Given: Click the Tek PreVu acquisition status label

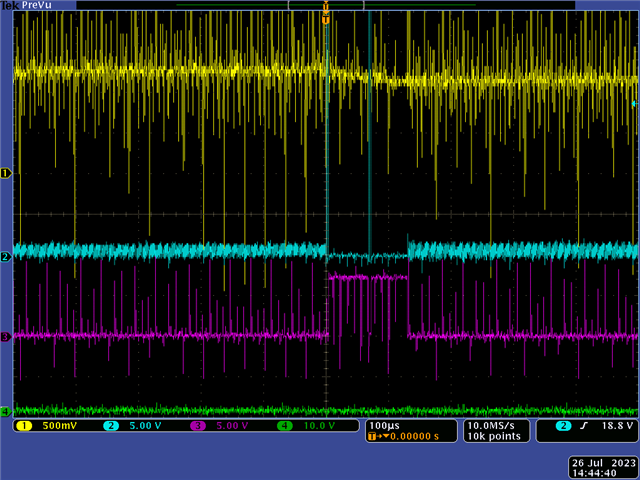Looking at the screenshot, I should (26, 5).
